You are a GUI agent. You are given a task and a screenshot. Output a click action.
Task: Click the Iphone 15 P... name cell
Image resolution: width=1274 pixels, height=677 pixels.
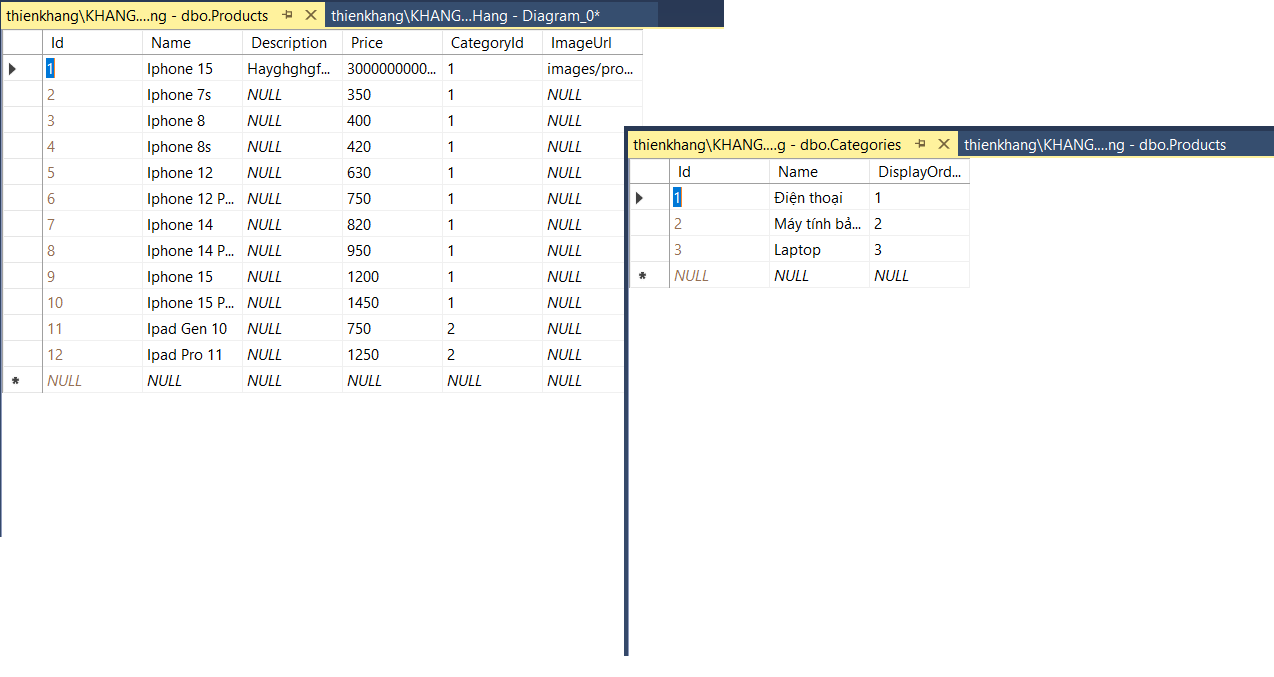192,303
